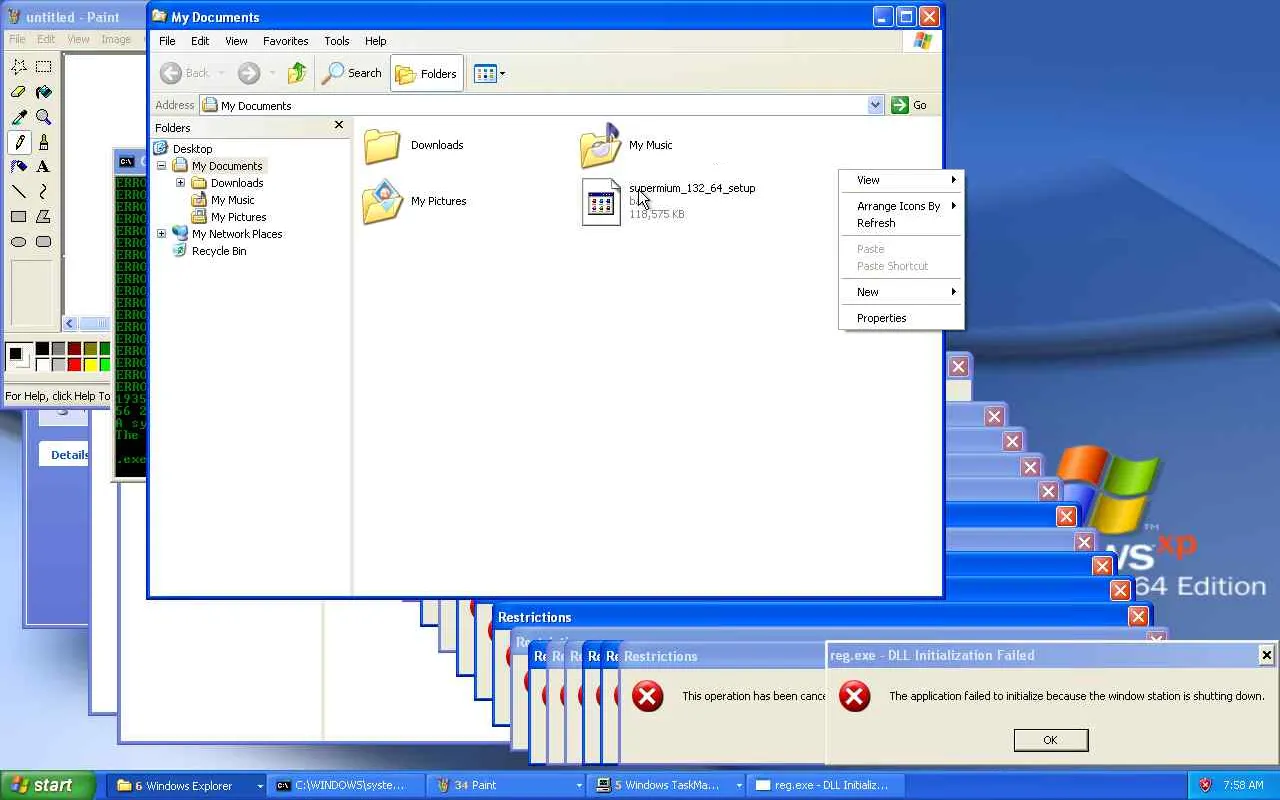Open the Downloads folder icon in file view
Image resolution: width=1280 pixels, height=800 pixels.
(x=382, y=146)
